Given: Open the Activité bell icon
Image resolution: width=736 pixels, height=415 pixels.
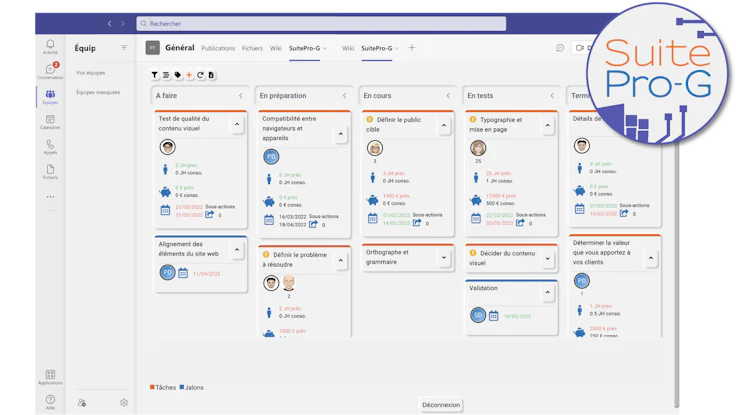Looking at the screenshot, I should [x=50, y=46].
